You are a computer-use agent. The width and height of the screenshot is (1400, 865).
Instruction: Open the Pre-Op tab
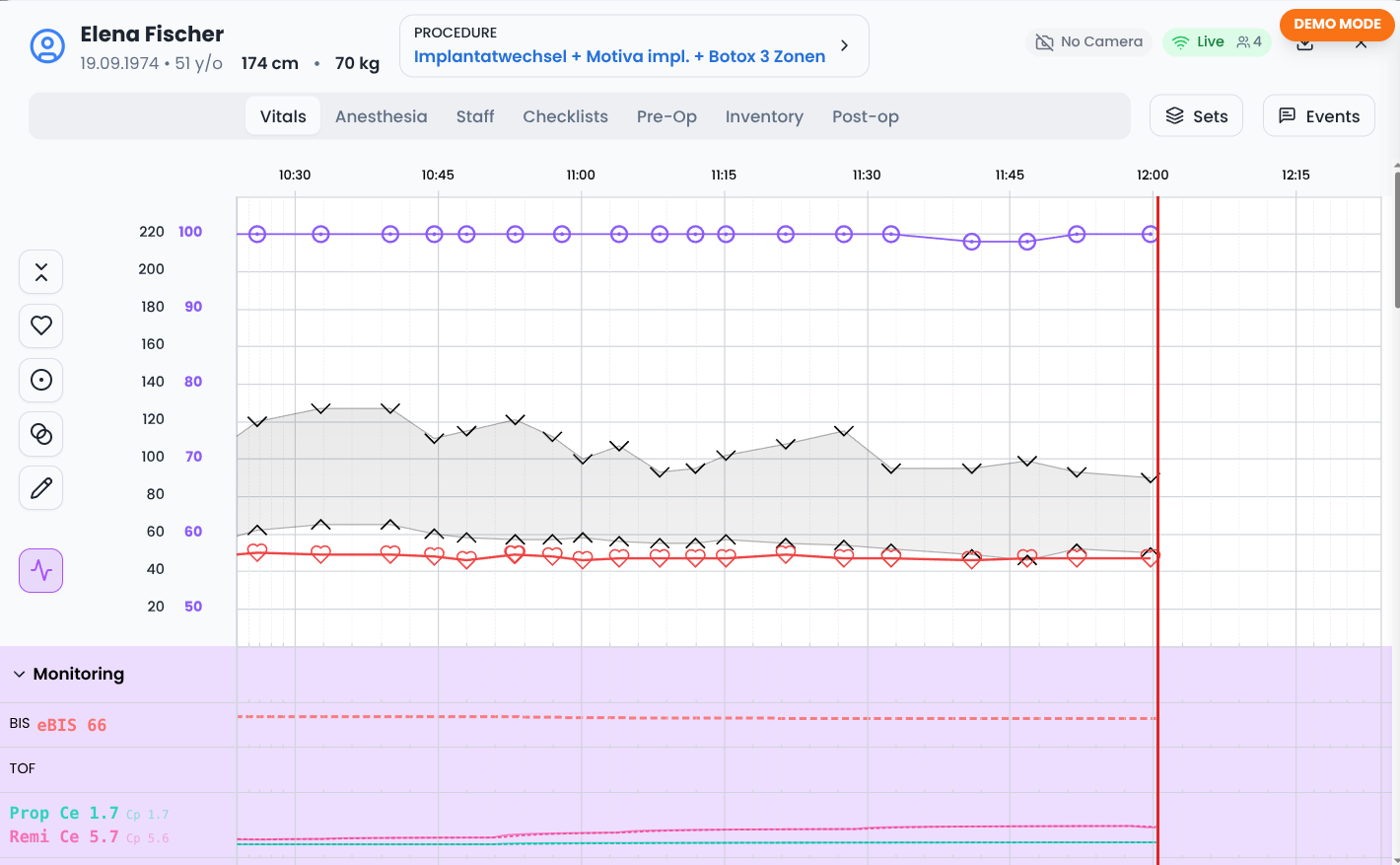pos(666,116)
